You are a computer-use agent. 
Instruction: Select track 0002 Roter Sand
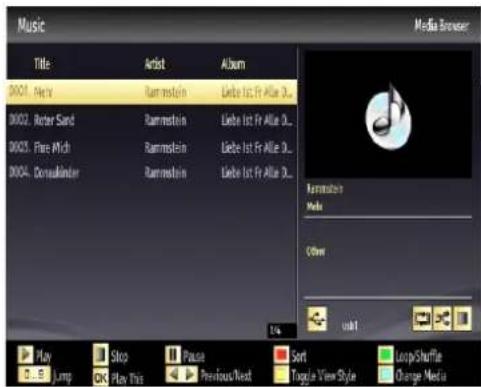(54, 120)
